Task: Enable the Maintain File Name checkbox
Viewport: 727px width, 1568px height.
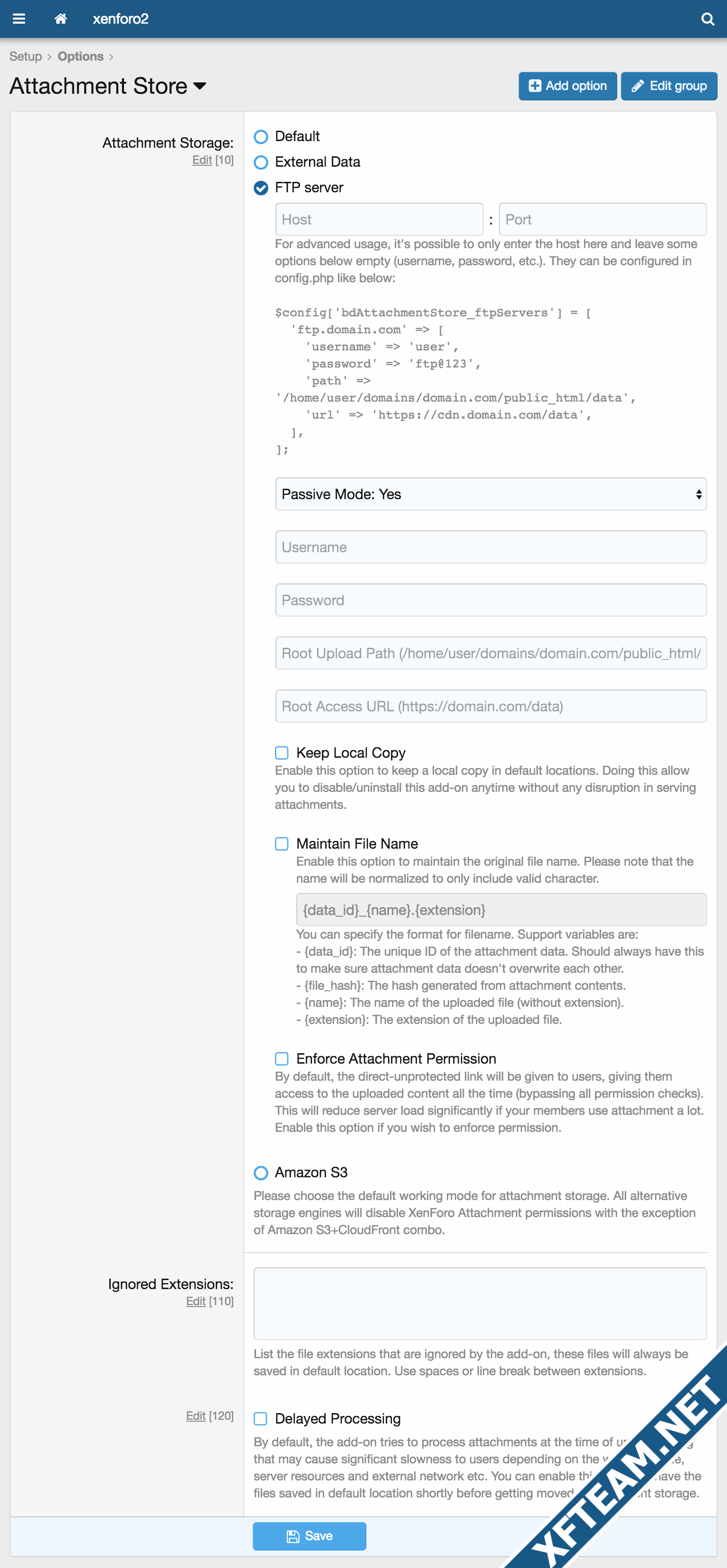Action: tap(282, 843)
